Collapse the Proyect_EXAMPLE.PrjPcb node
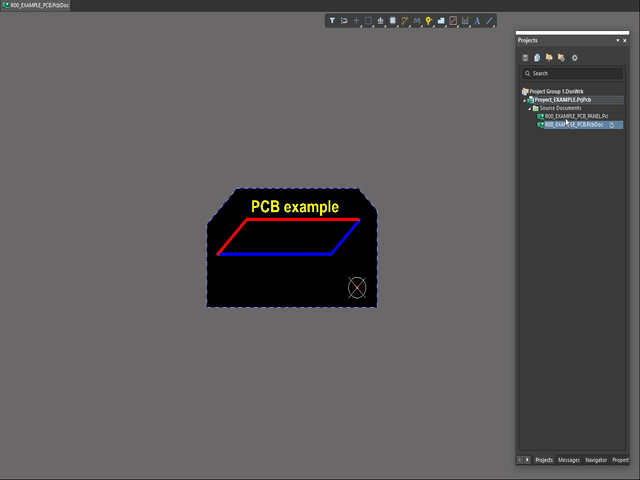640x480 pixels. (x=524, y=100)
